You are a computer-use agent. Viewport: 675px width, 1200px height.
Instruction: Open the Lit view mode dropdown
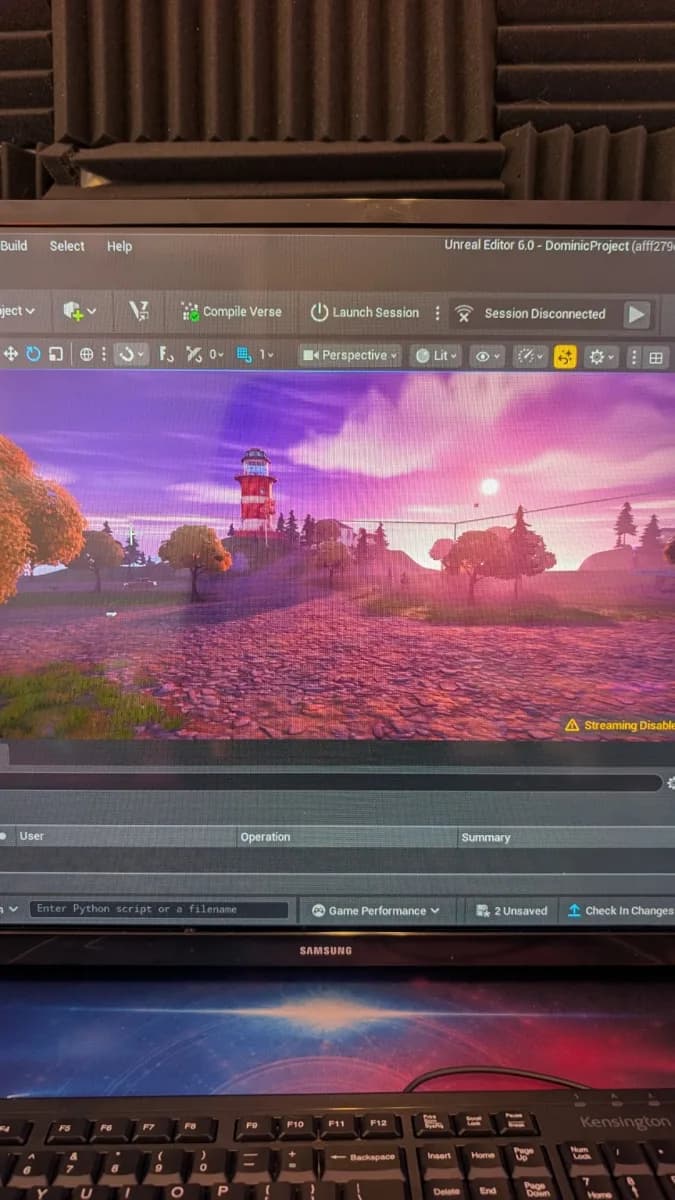[x=436, y=356]
